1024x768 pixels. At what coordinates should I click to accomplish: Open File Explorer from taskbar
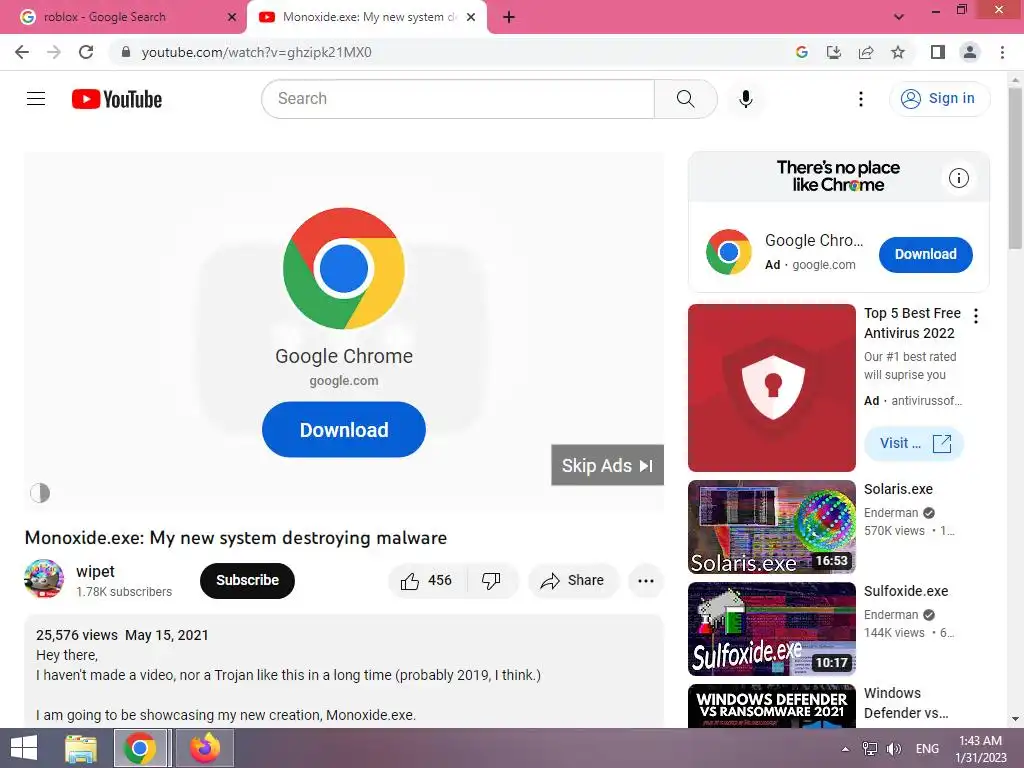[x=81, y=748]
